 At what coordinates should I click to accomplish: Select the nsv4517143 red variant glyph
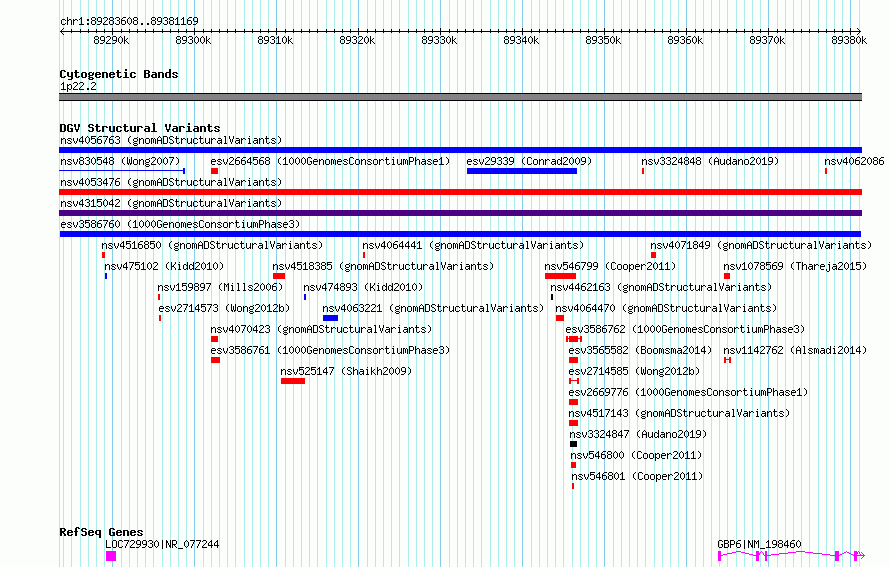(573, 423)
